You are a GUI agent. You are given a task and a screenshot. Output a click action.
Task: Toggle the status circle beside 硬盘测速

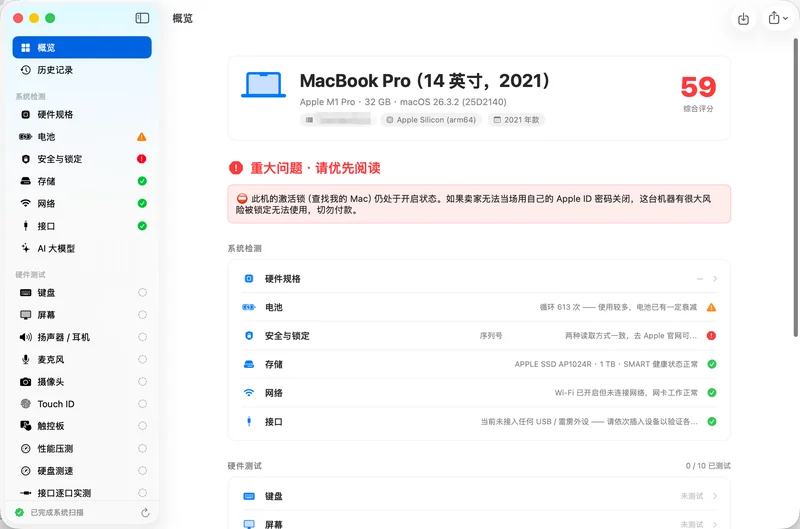142,471
